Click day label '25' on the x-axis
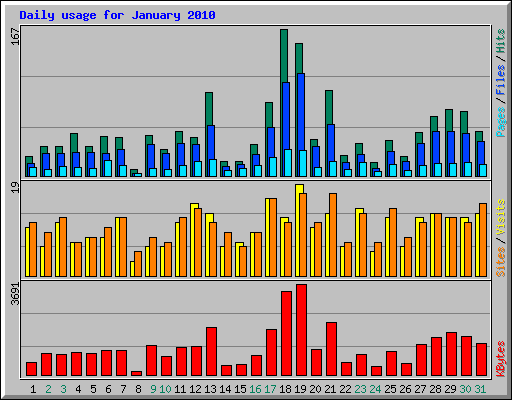The width and height of the screenshot is (512, 400). click(390, 389)
